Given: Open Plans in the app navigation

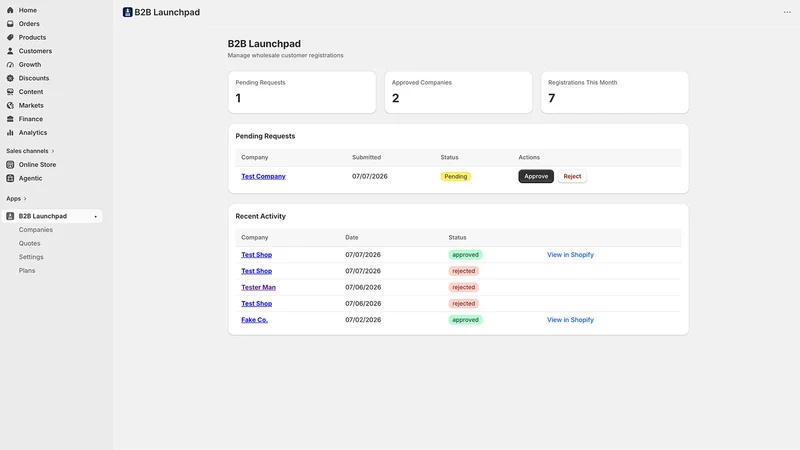Looking at the screenshot, I should (x=27, y=270).
